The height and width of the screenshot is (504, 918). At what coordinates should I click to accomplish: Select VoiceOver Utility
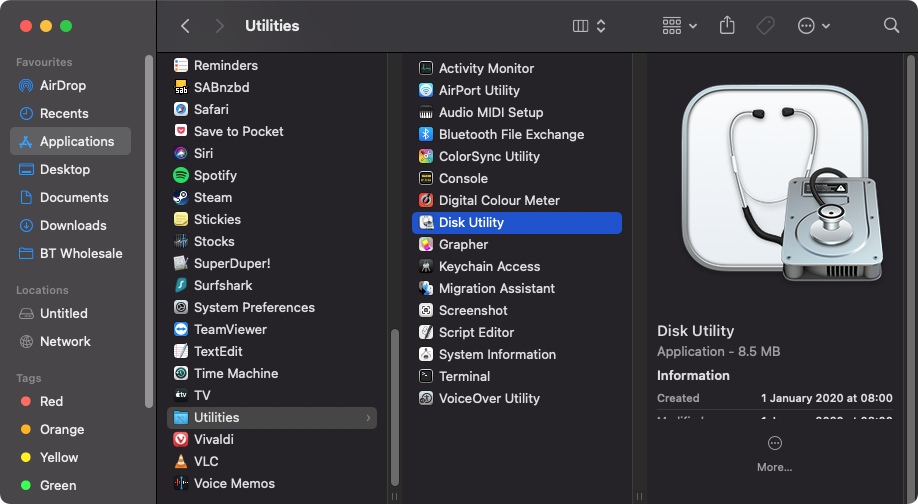(517, 399)
